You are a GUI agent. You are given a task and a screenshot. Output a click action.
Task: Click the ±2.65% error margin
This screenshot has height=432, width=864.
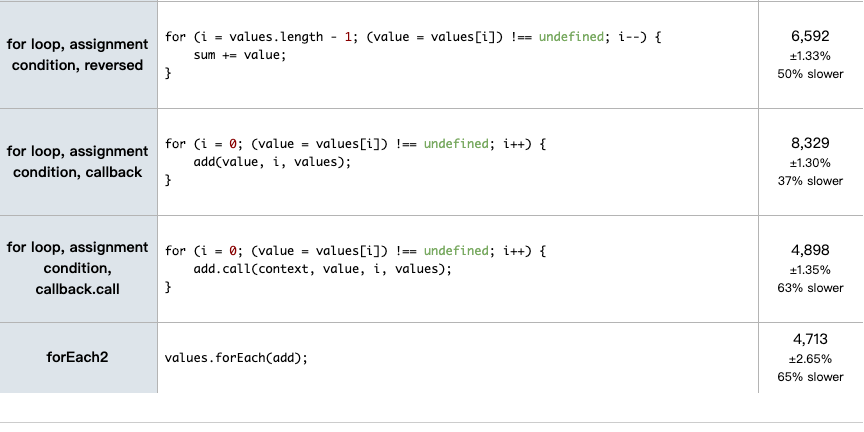810,358
